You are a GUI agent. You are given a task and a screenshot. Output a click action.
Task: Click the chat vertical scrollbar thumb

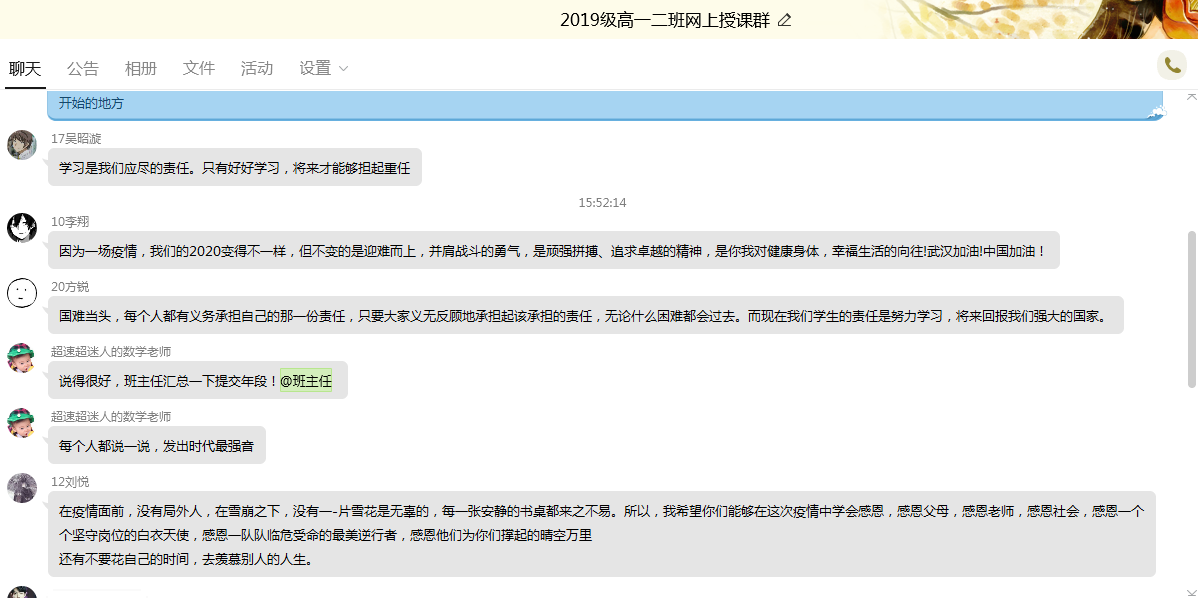1191,309
